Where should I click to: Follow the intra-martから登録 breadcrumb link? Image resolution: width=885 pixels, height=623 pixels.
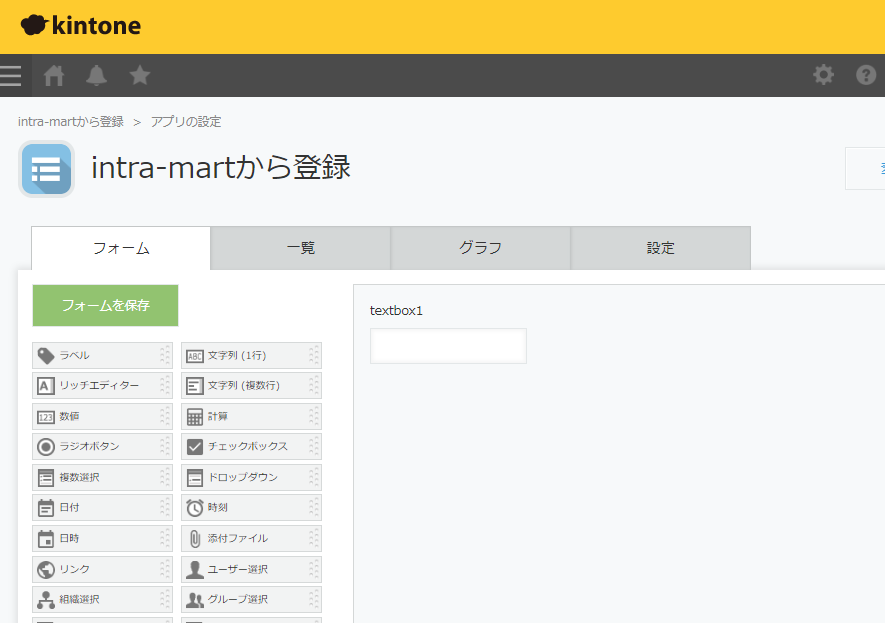(x=71, y=122)
